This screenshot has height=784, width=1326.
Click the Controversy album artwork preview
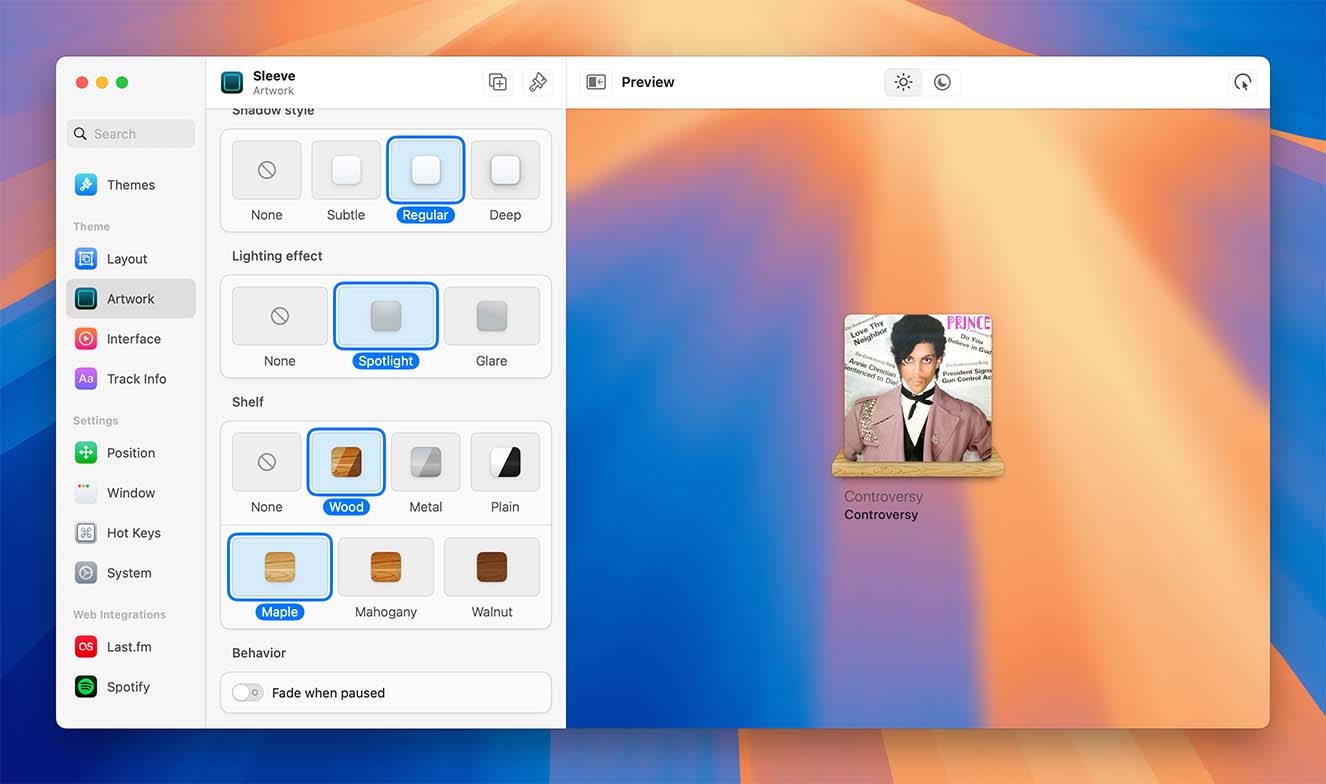click(918, 388)
